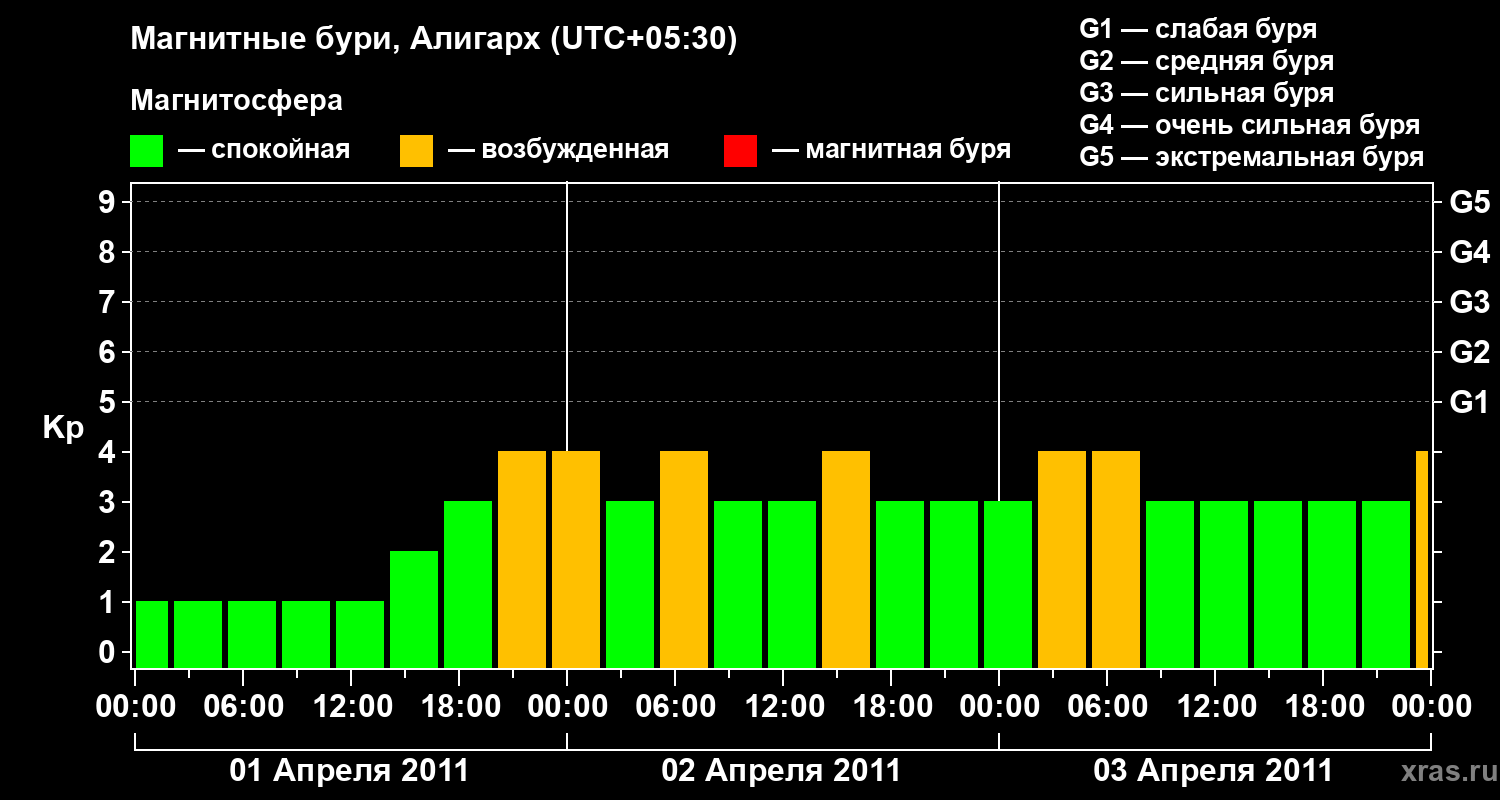Click the G5 label on right axis
This screenshot has height=800, width=1500.
pyautogui.click(x=1469, y=202)
